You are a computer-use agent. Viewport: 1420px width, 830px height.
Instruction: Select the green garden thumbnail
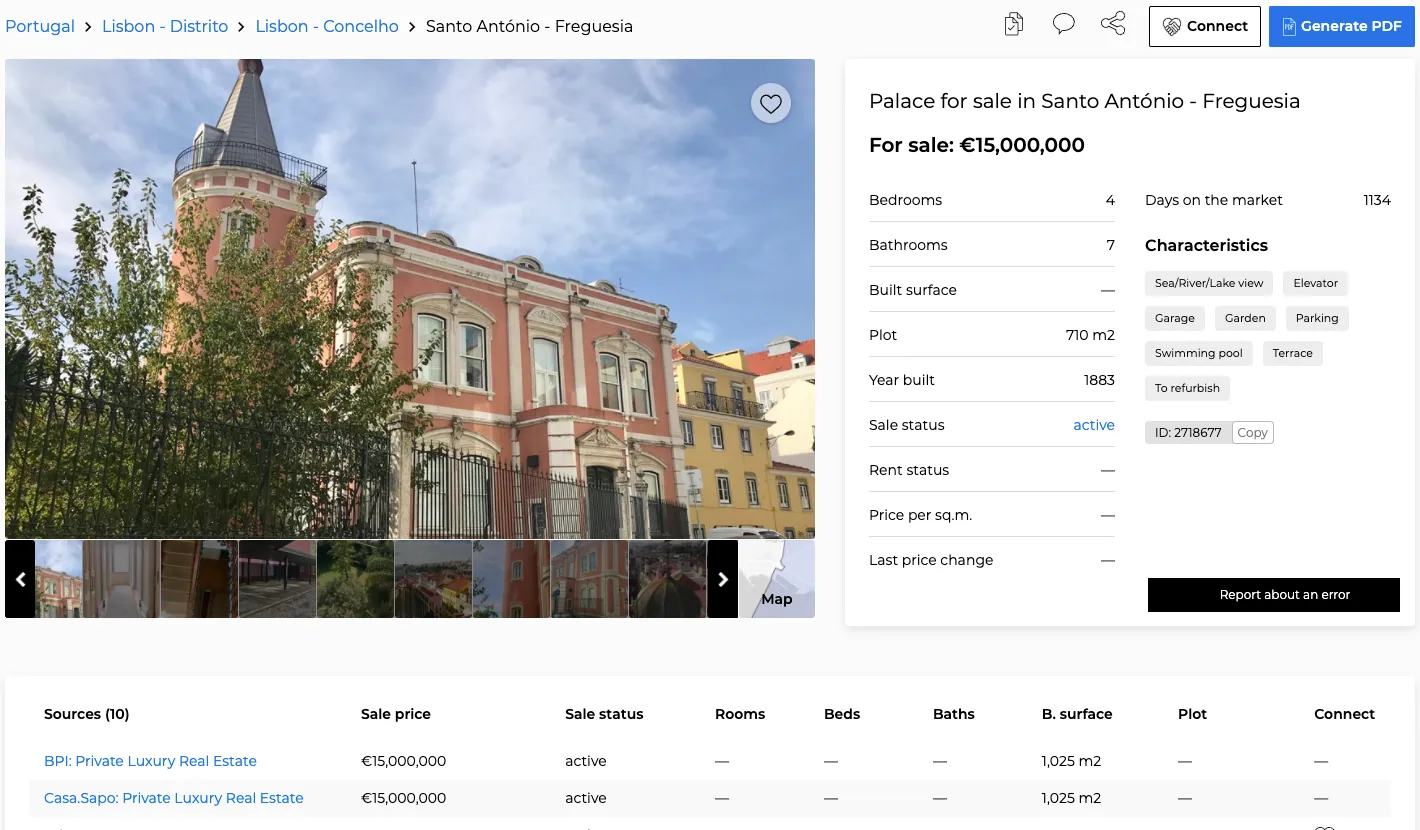pyautogui.click(x=355, y=579)
